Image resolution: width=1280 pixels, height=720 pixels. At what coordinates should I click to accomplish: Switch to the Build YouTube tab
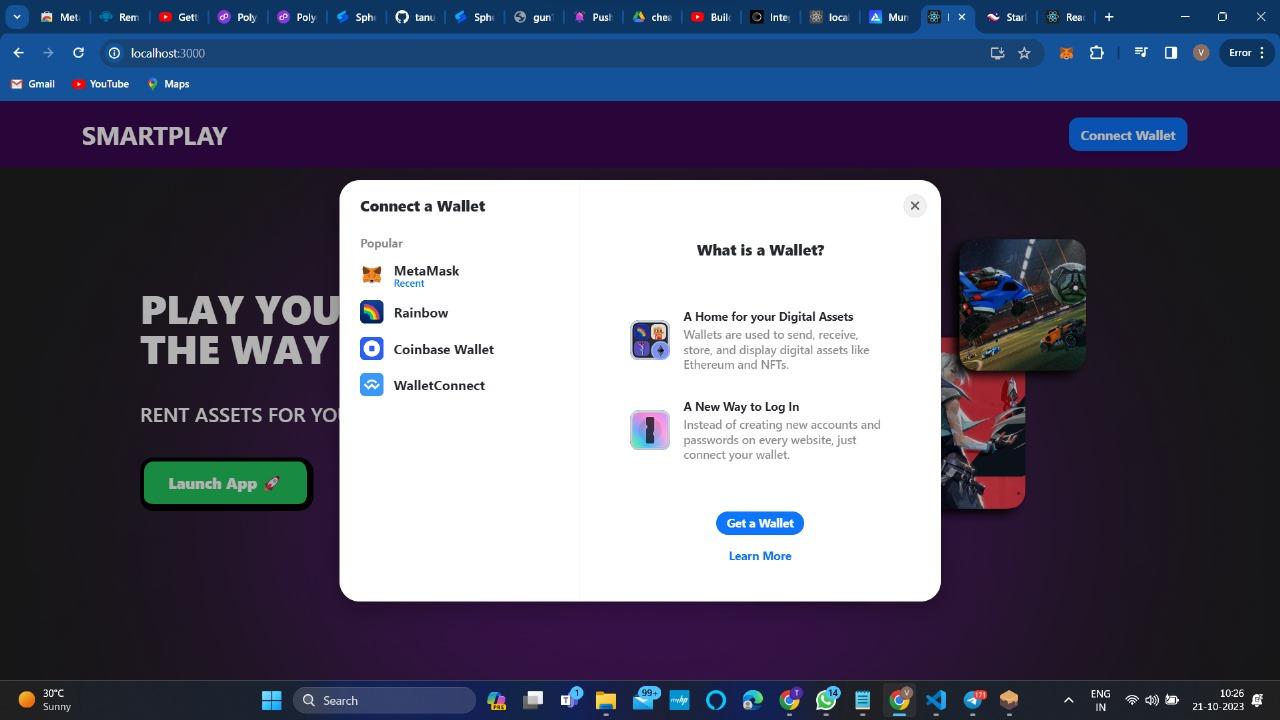pyautogui.click(x=710, y=17)
